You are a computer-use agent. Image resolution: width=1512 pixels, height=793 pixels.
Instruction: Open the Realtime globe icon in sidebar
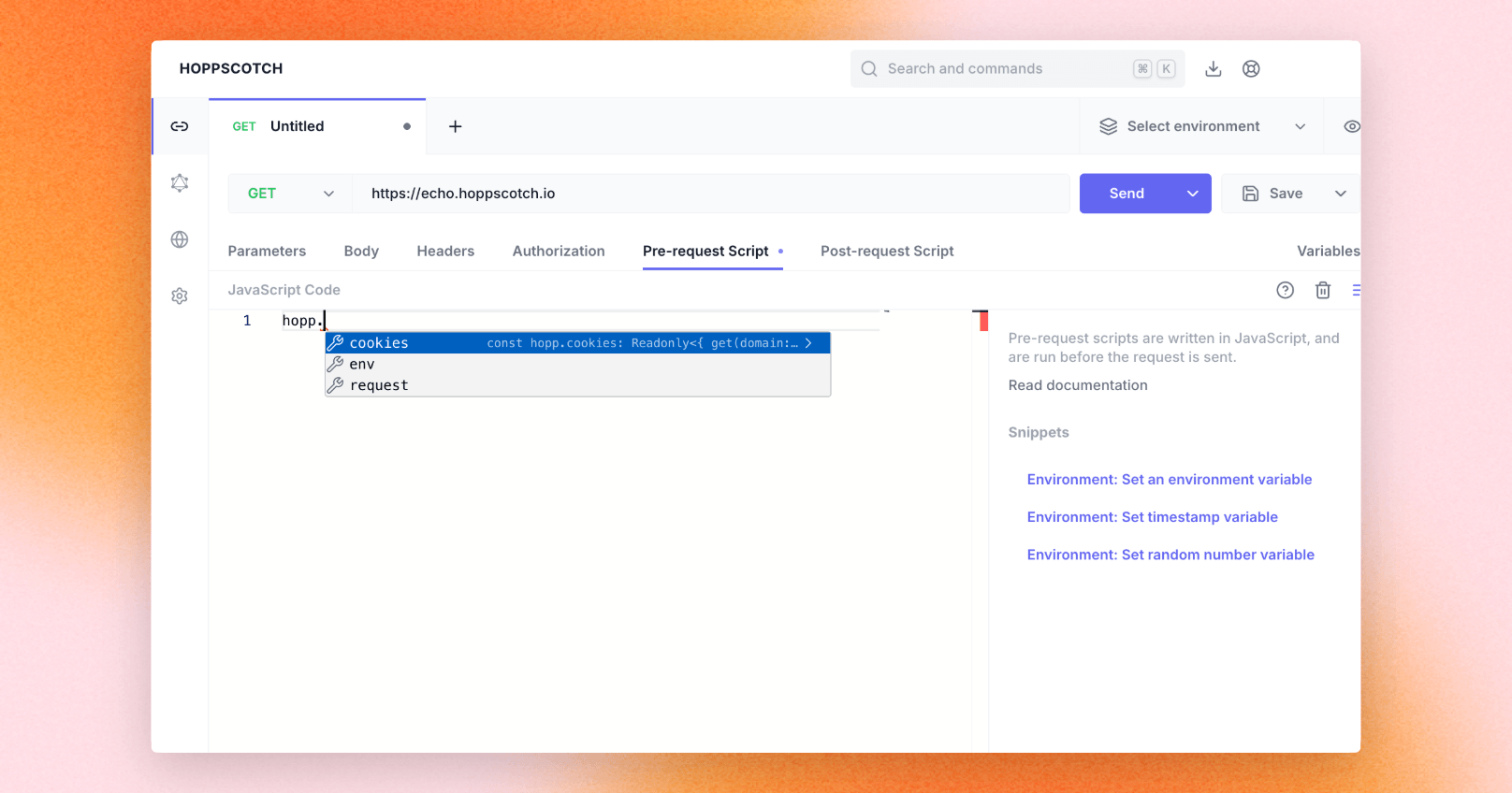coord(180,239)
